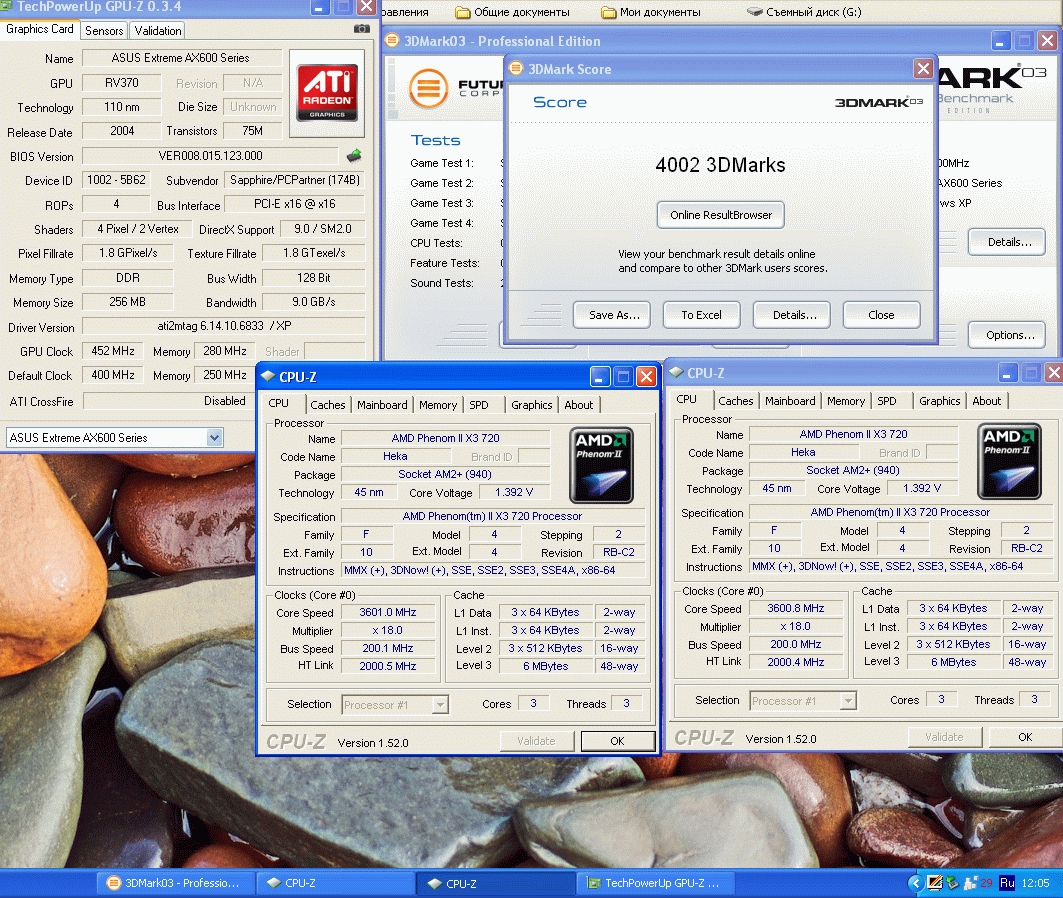
Task: Open Processor #1 selection dropdown in right CPU-Z
Action: point(848,701)
